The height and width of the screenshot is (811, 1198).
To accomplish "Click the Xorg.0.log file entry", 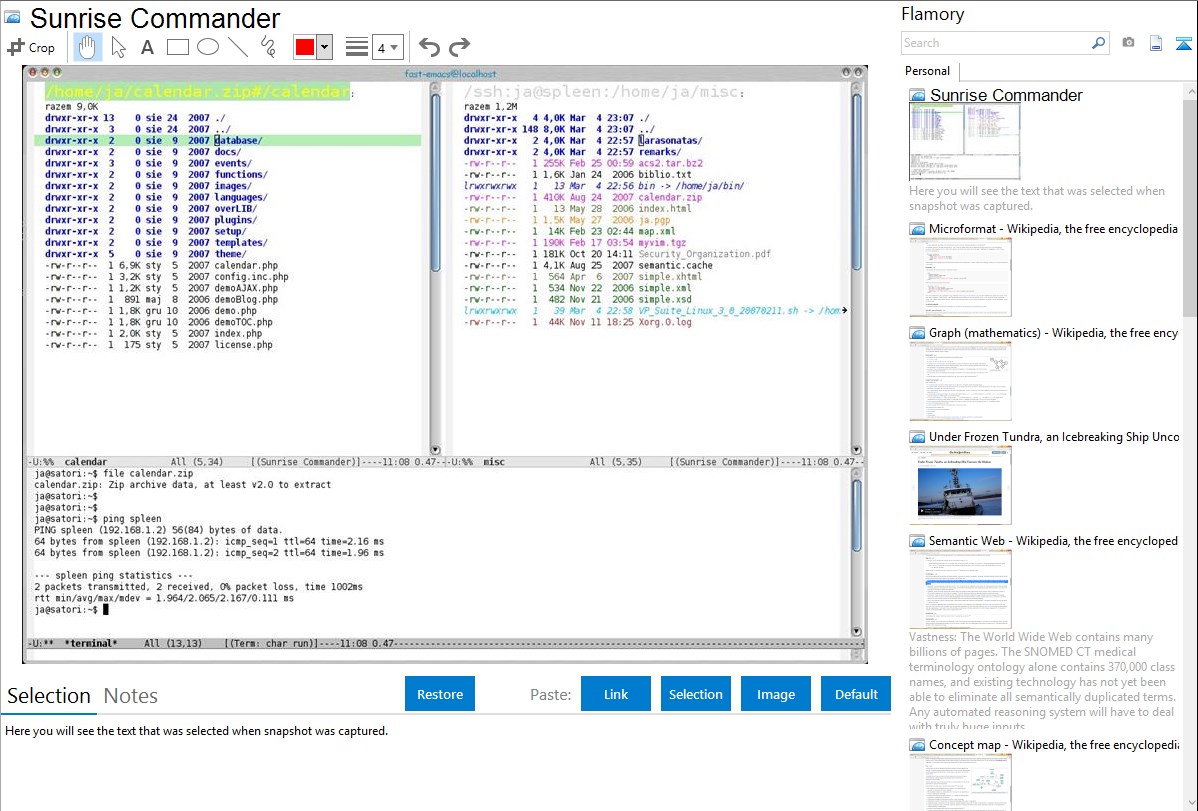I will (x=665, y=322).
